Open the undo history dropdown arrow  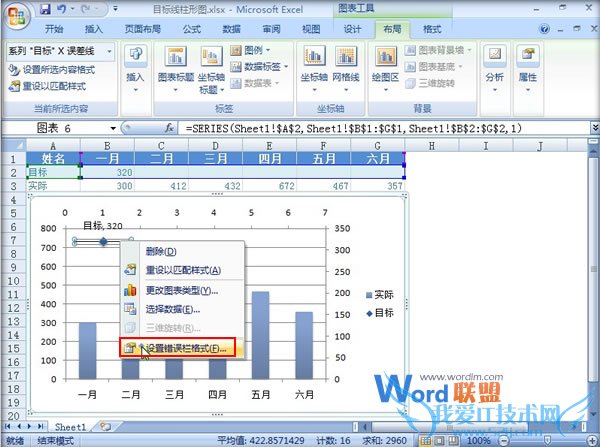pos(72,9)
